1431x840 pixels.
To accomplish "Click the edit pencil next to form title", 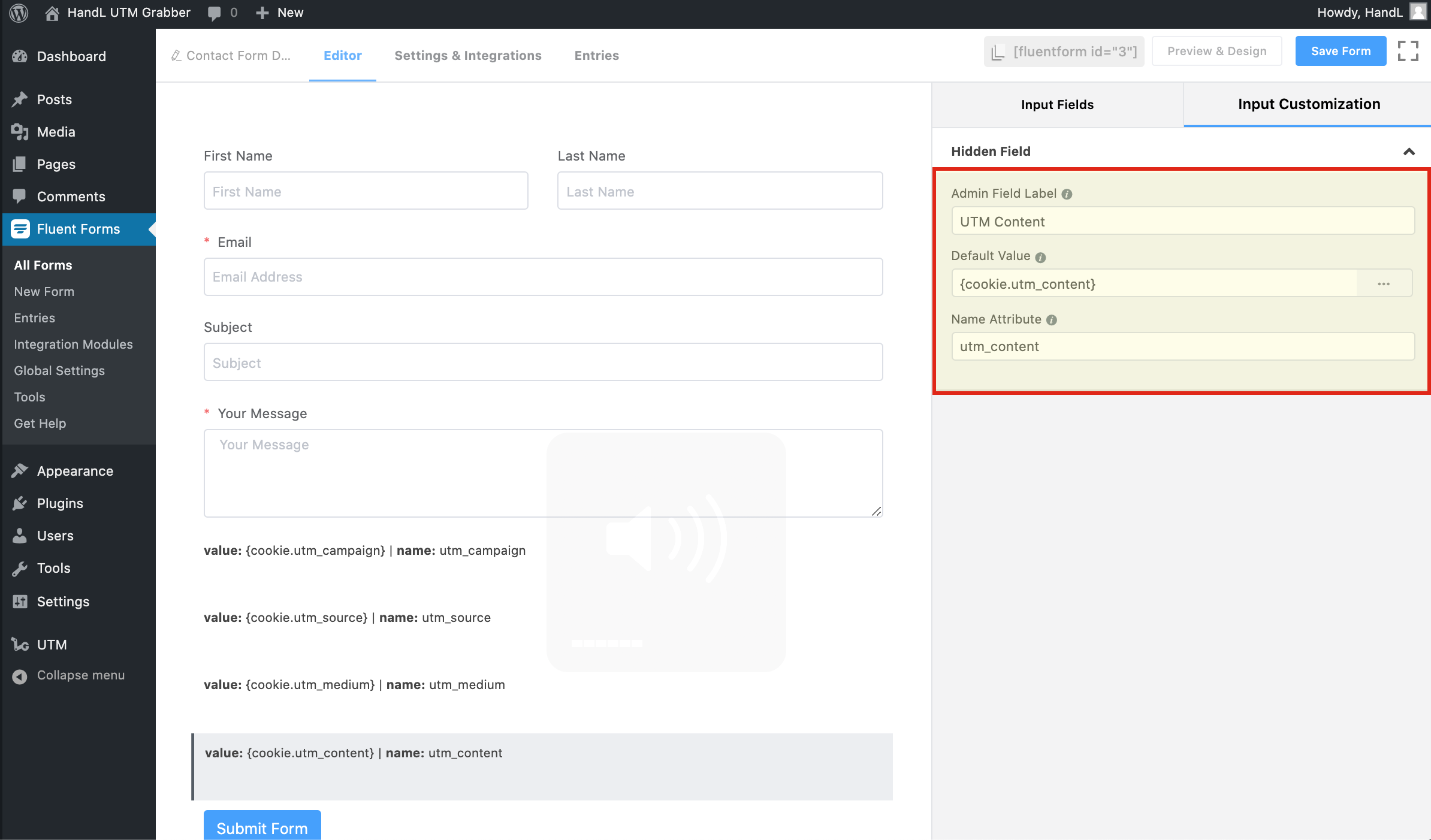I will click(x=176, y=56).
